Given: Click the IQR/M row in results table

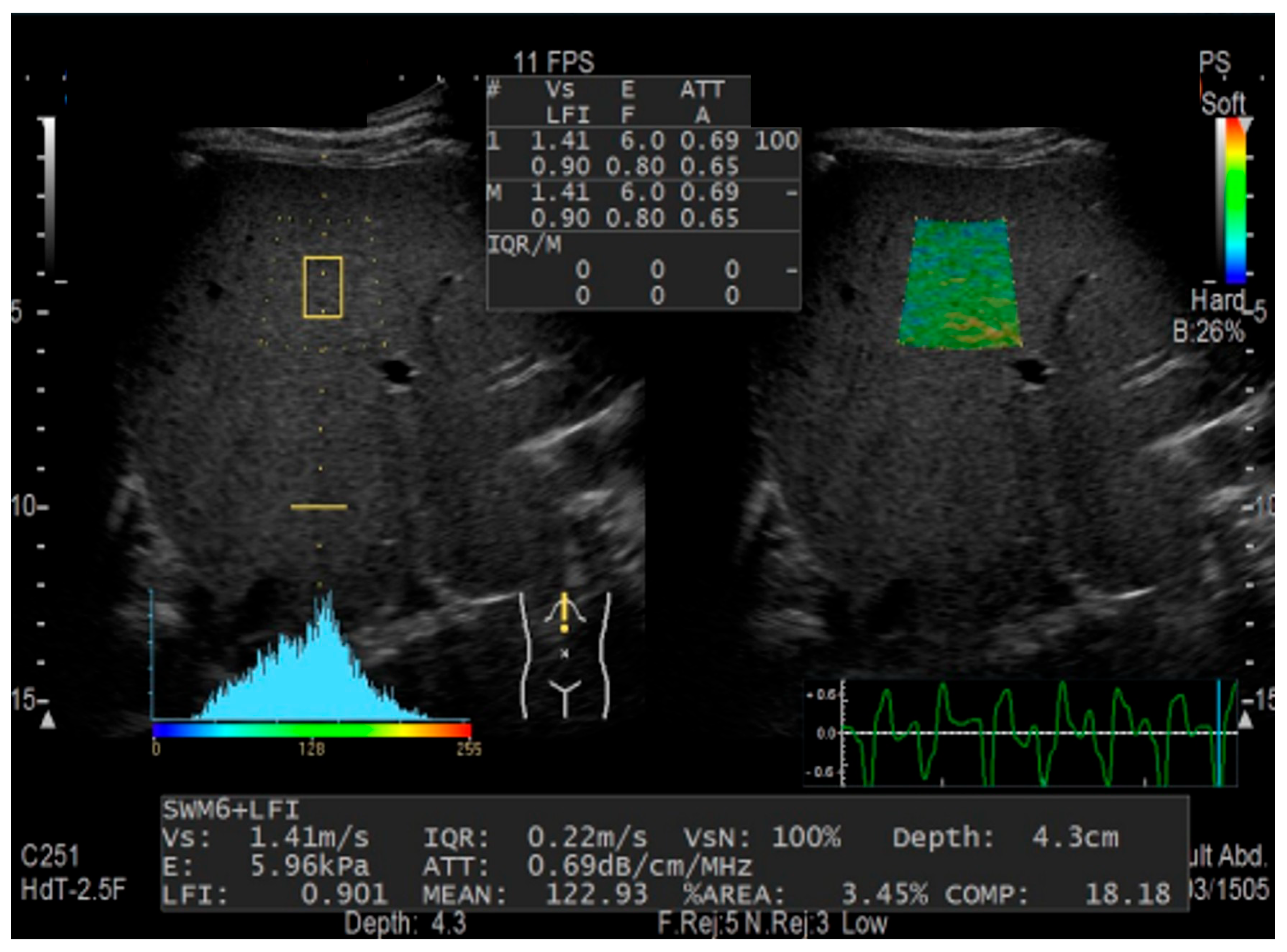Looking at the screenshot, I should pyautogui.click(x=643, y=271).
